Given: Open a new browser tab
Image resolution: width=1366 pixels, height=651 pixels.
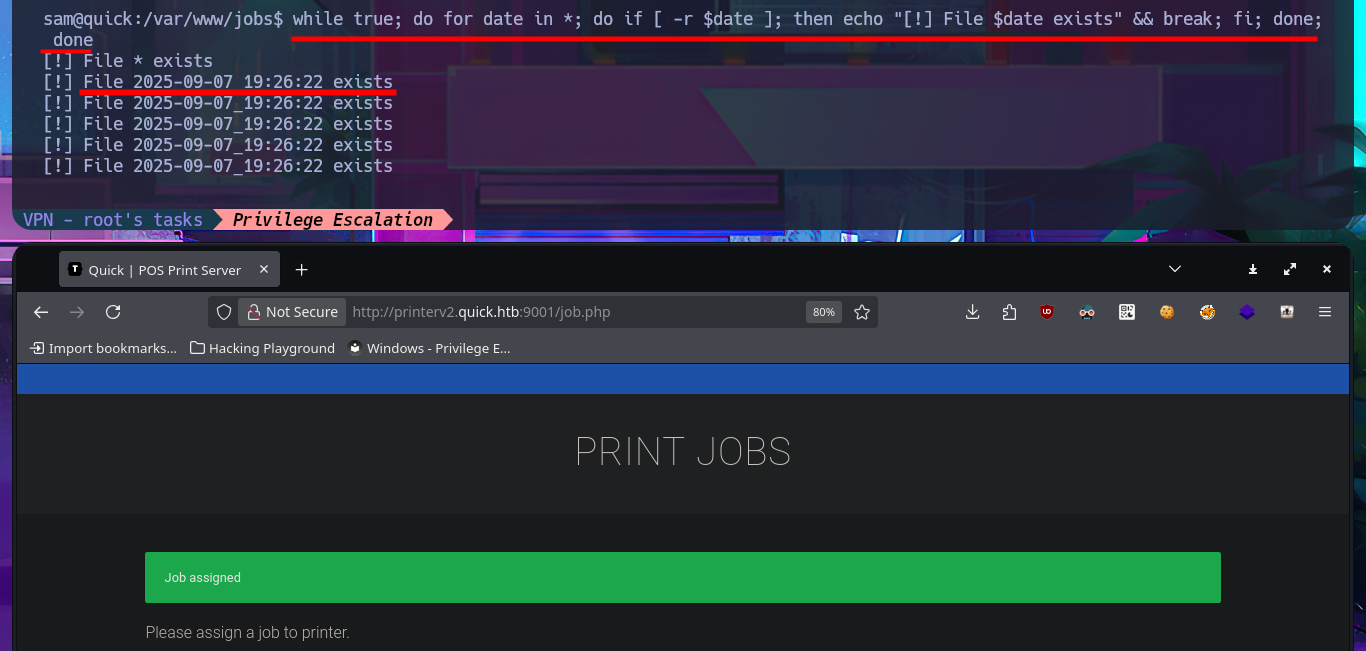Looking at the screenshot, I should (302, 270).
